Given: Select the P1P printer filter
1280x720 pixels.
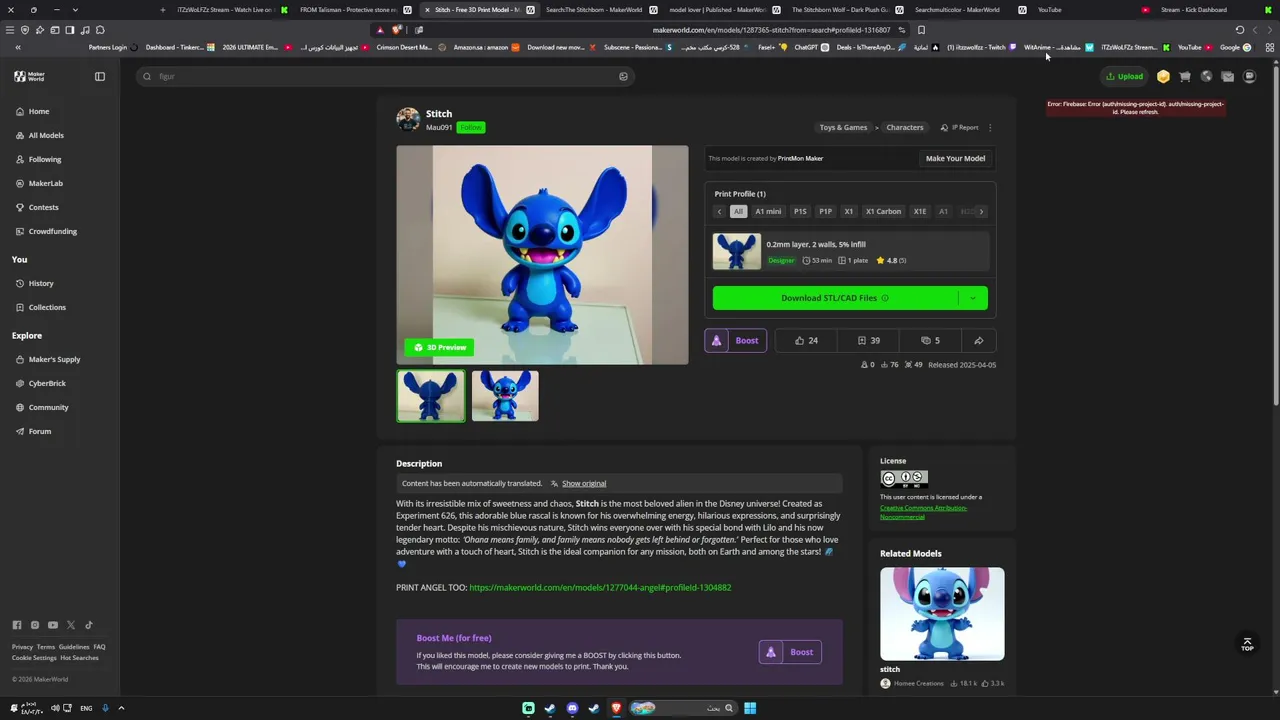Looking at the screenshot, I should tap(825, 212).
